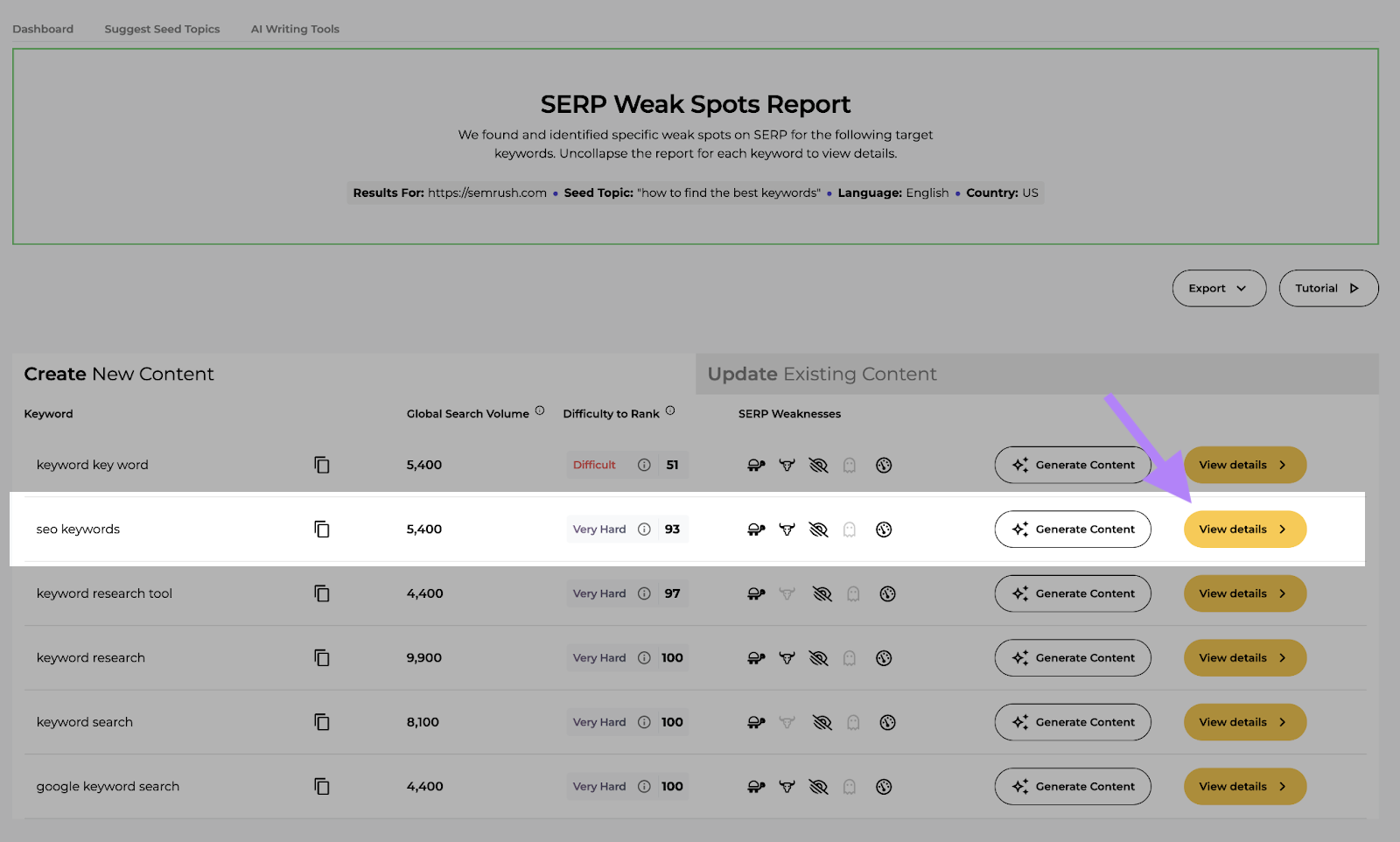Play the Tutorial video button
The image size is (1400, 842).
click(1327, 288)
